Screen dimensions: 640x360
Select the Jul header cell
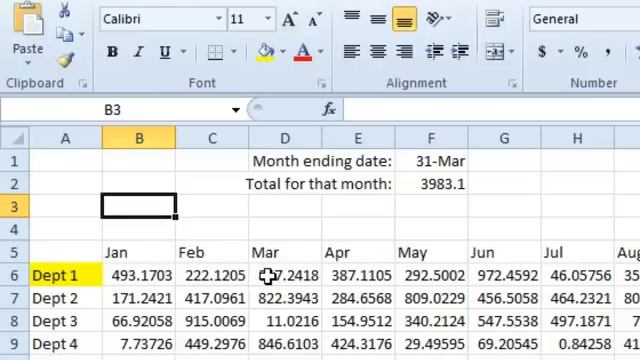coord(578,253)
